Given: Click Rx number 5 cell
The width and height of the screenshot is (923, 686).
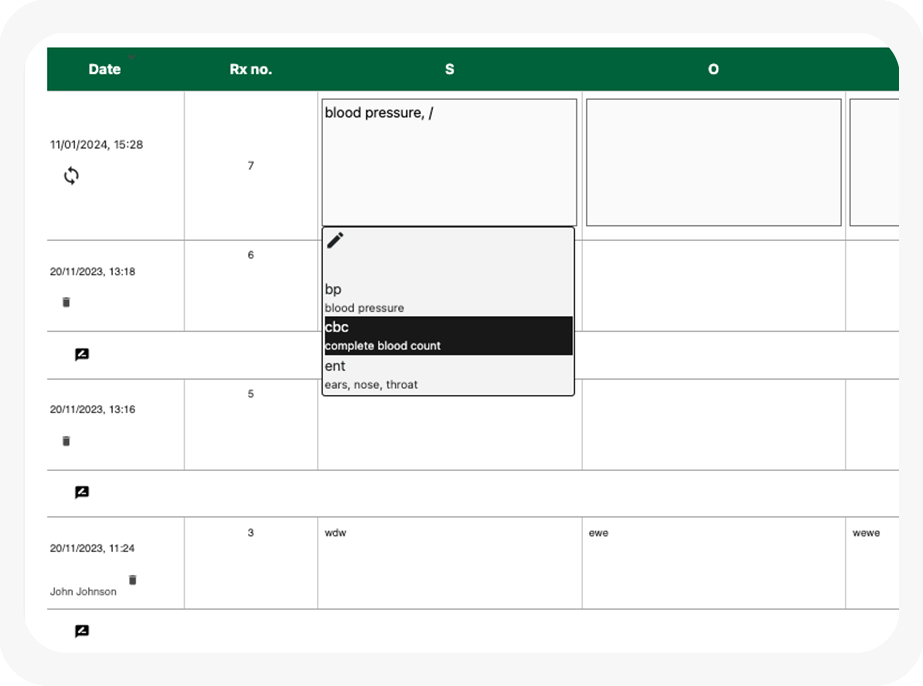Looking at the screenshot, I should point(251,425).
